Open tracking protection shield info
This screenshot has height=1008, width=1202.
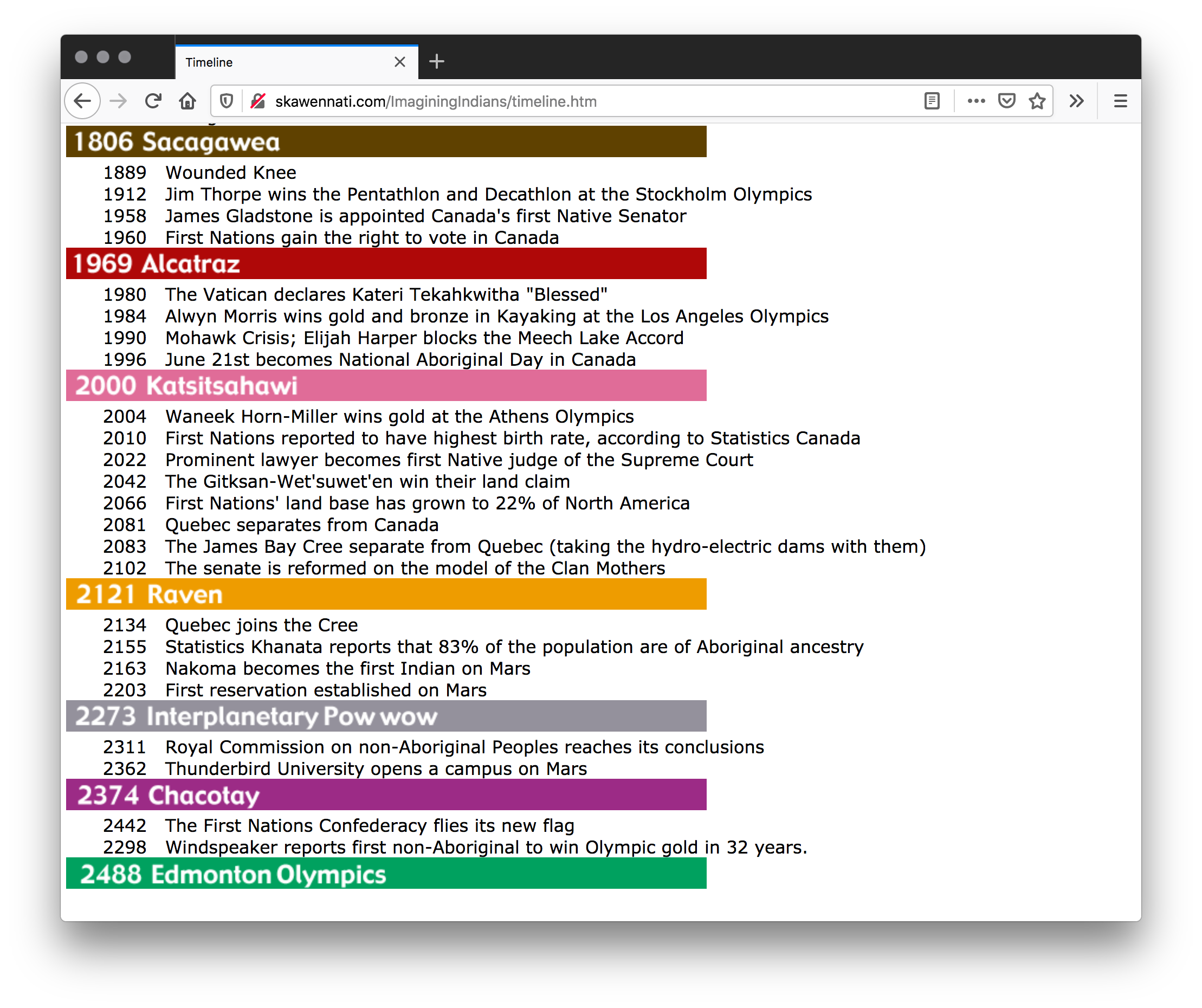(x=227, y=101)
